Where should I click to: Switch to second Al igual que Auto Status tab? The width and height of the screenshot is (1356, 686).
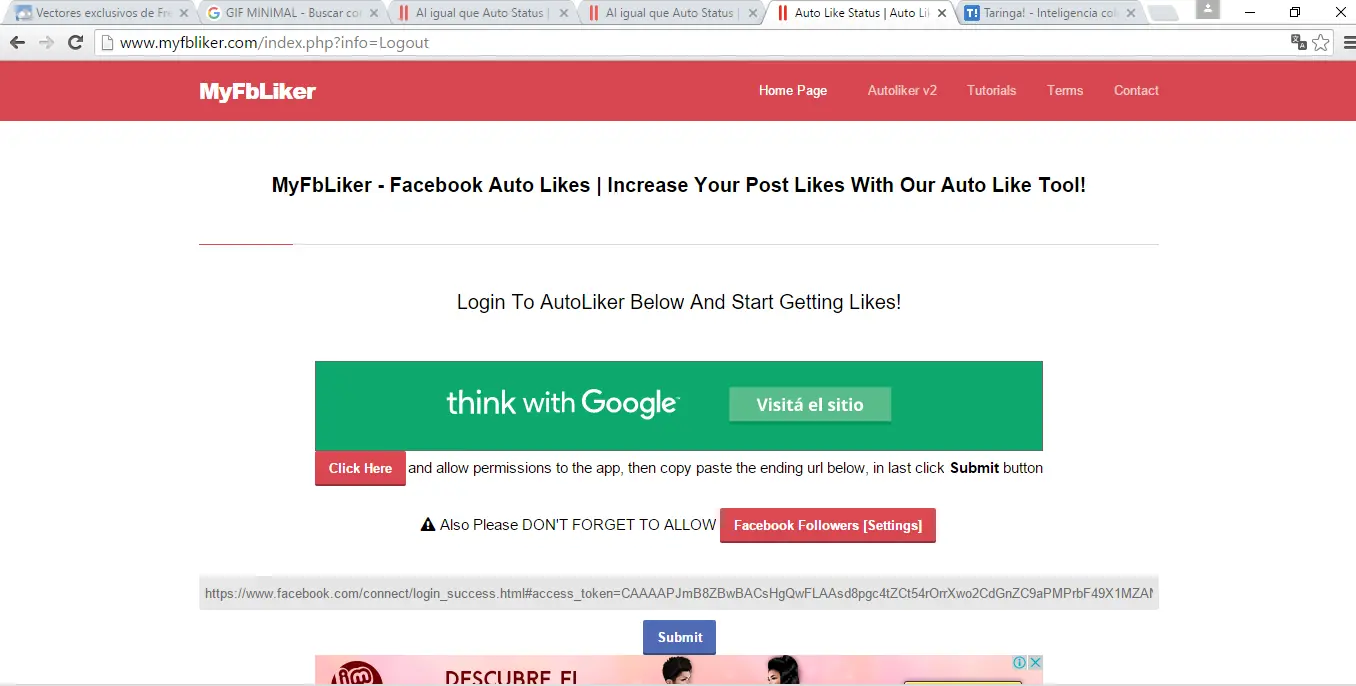670,14
